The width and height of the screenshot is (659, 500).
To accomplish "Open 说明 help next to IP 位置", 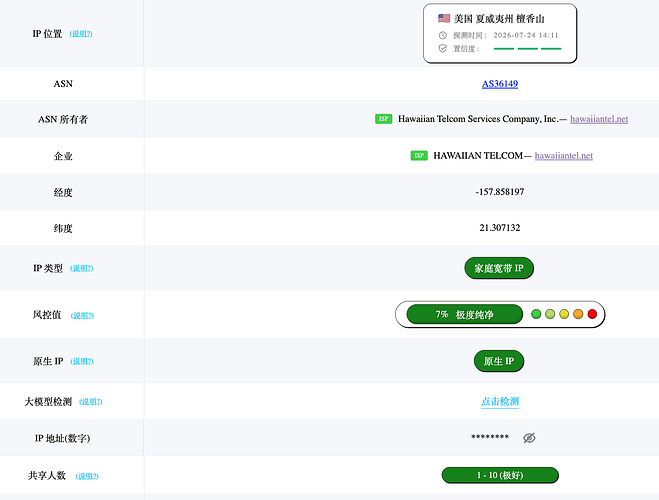I will pos(81,34).
